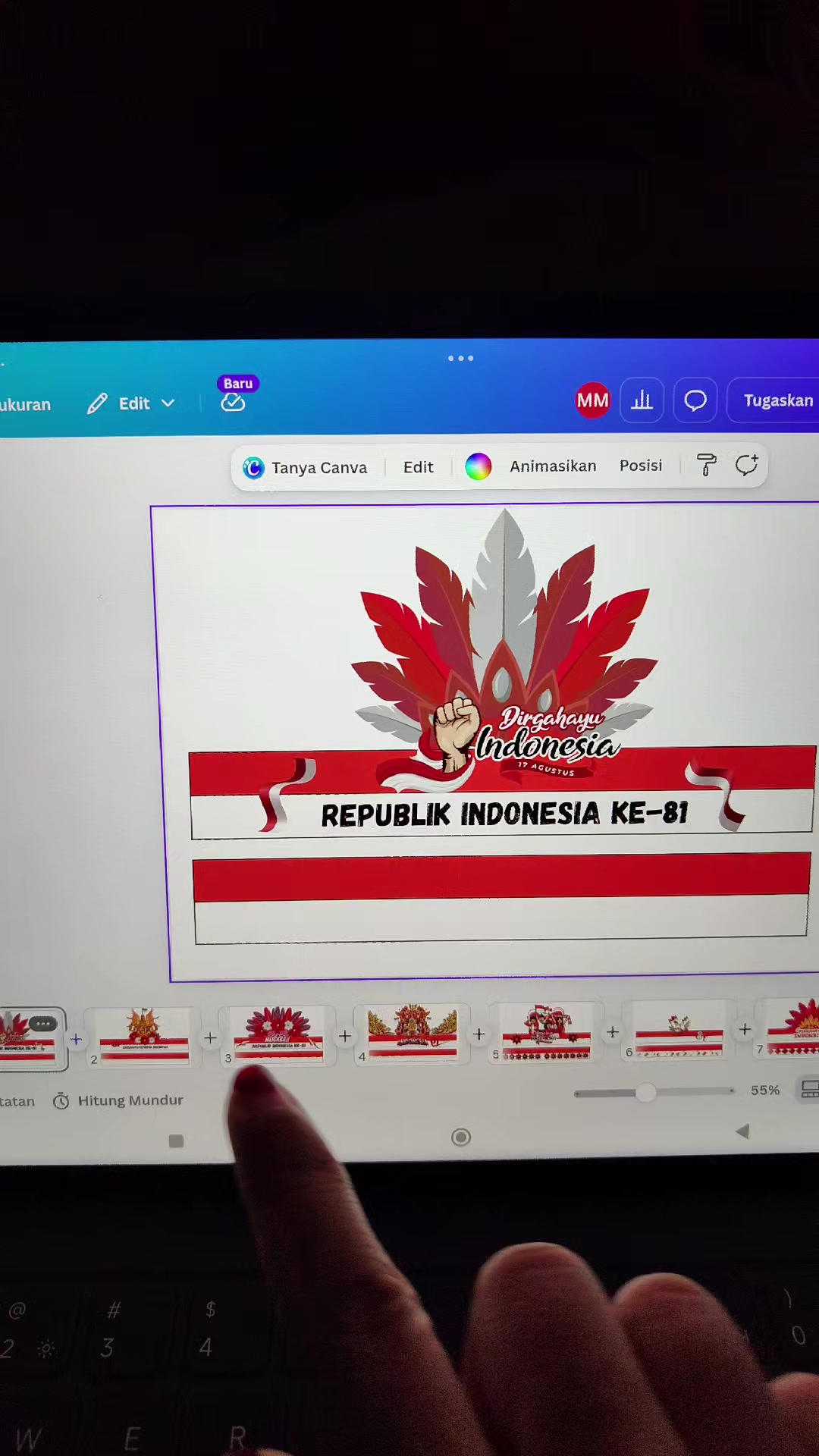Click the 55% zoom value
819x1456 pixels.
(x=765, y=1090)
